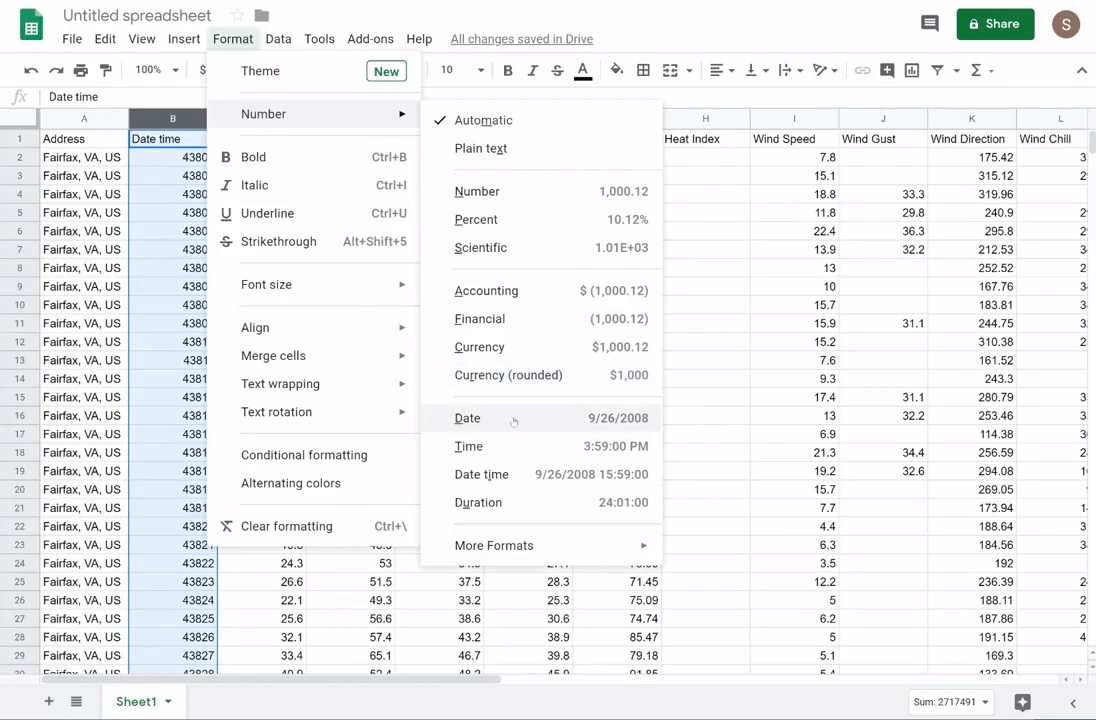This screenshot has height=720, width=1096.
Task: Insert a comment via toolbar icon
Action: click(x=887, y=70)
